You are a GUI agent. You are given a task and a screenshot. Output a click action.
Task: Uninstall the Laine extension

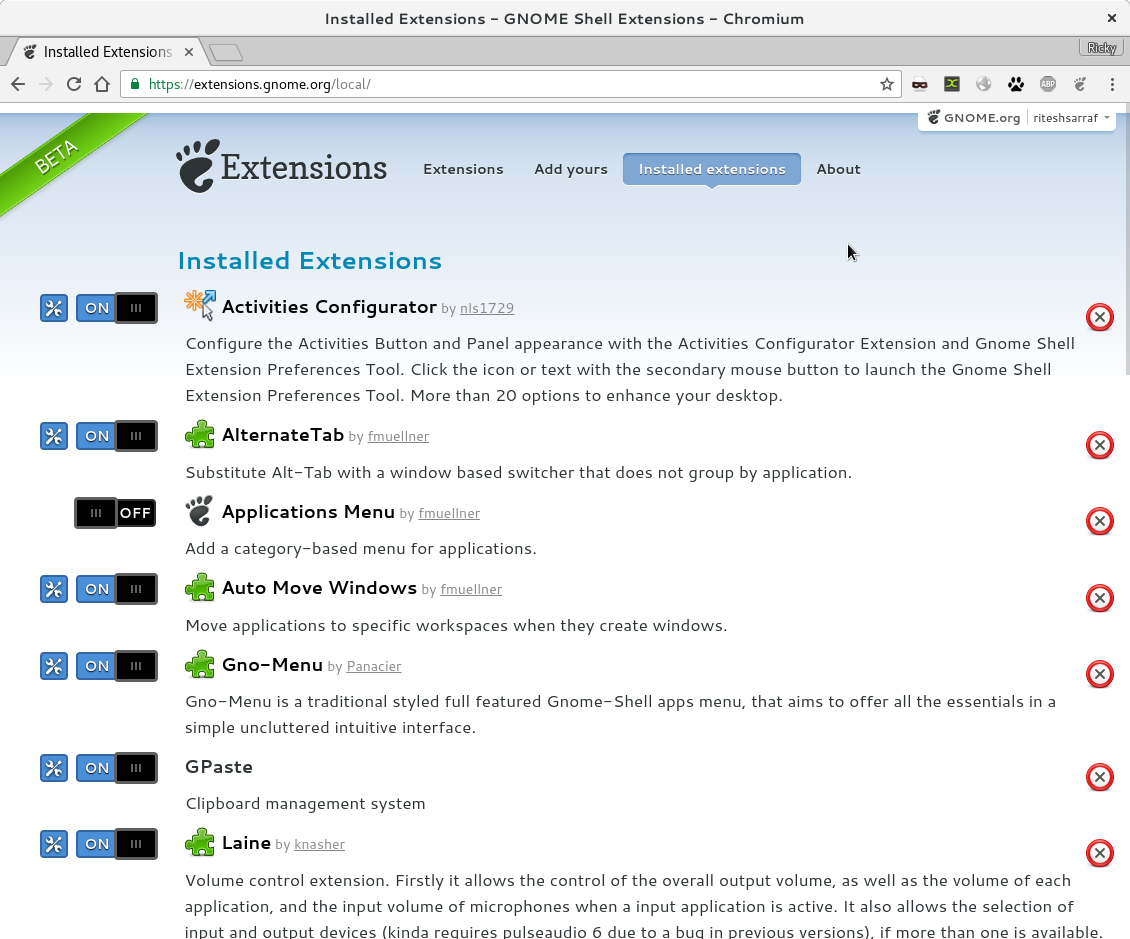(1100, 853)
